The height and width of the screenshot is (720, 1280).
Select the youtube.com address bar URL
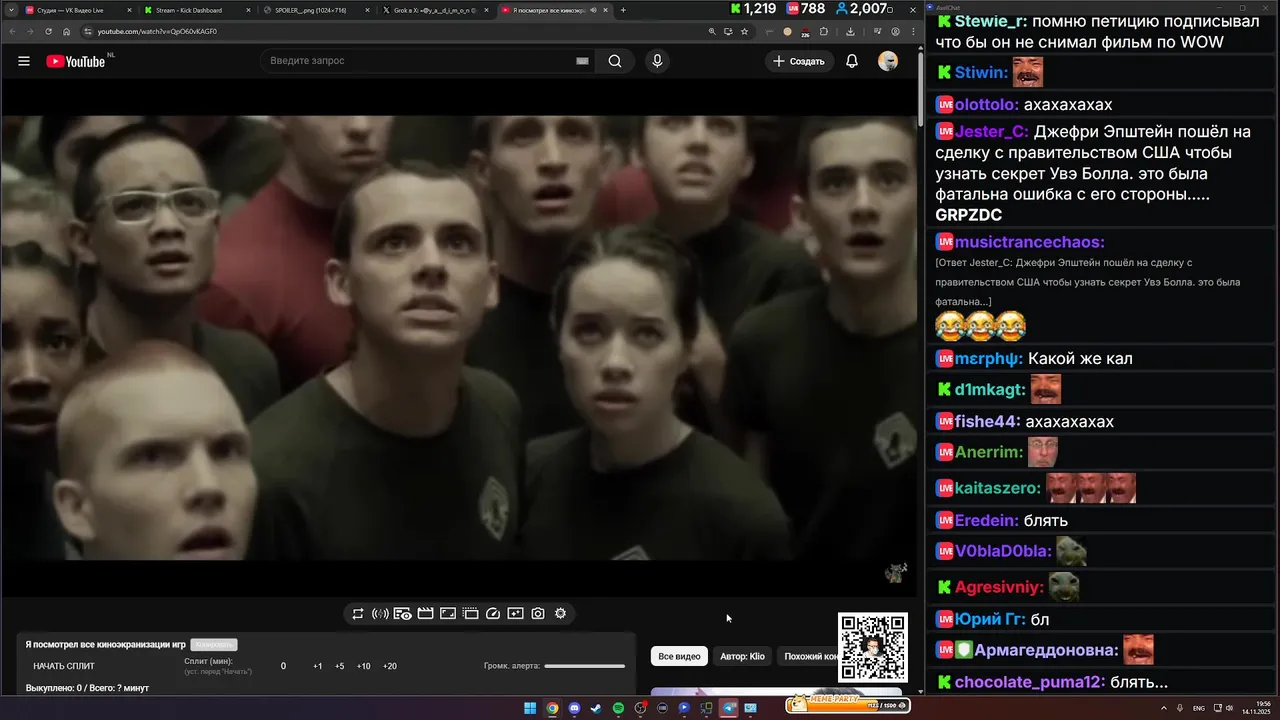pyautogui.click(x=157, y=31)
